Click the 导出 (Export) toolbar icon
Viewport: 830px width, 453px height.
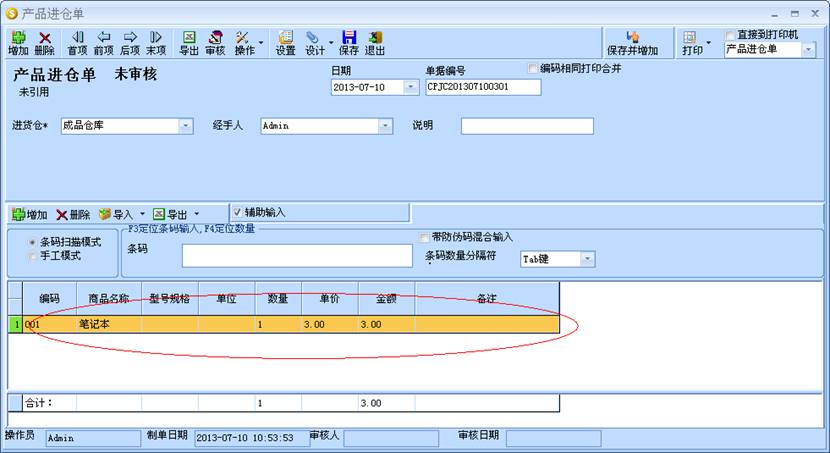coord(188,42)
